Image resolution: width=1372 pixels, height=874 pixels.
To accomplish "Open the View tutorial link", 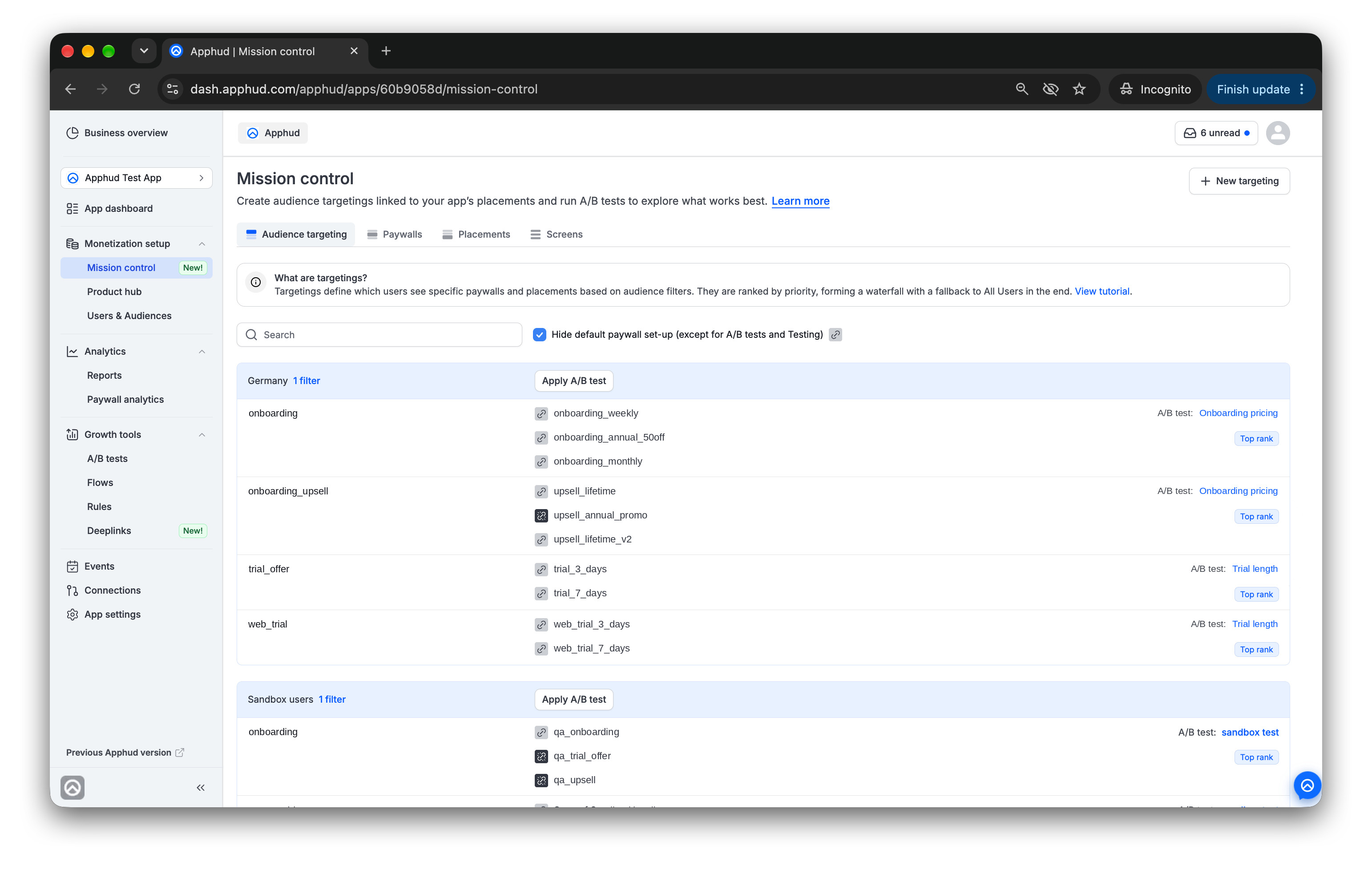I will pyautogui.click(x=1102, y=291).
